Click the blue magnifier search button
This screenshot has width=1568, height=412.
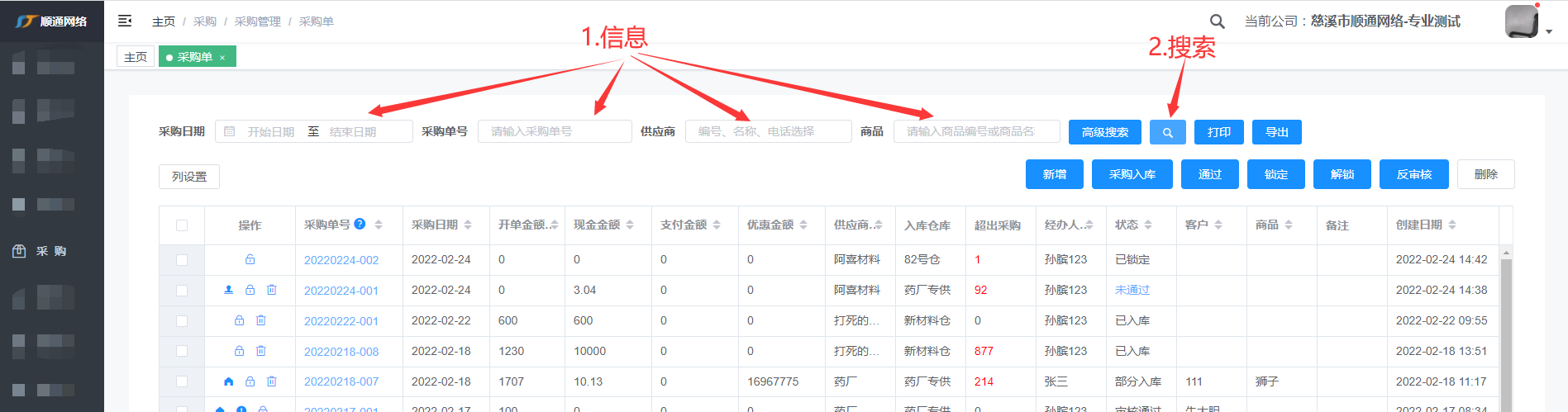click(x=1167, y=132)
